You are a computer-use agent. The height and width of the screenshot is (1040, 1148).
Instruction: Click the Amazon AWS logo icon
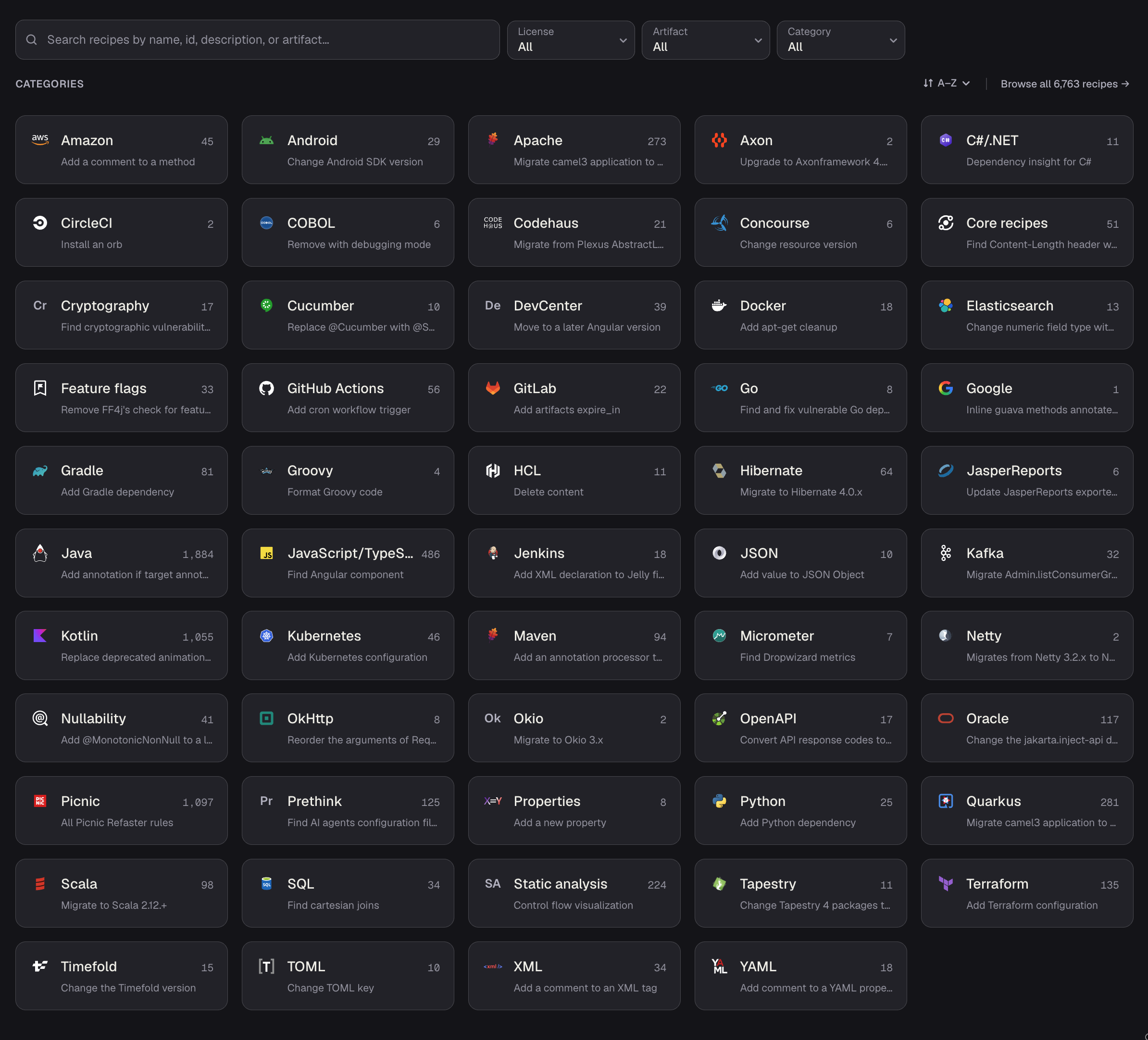point(40,140)
